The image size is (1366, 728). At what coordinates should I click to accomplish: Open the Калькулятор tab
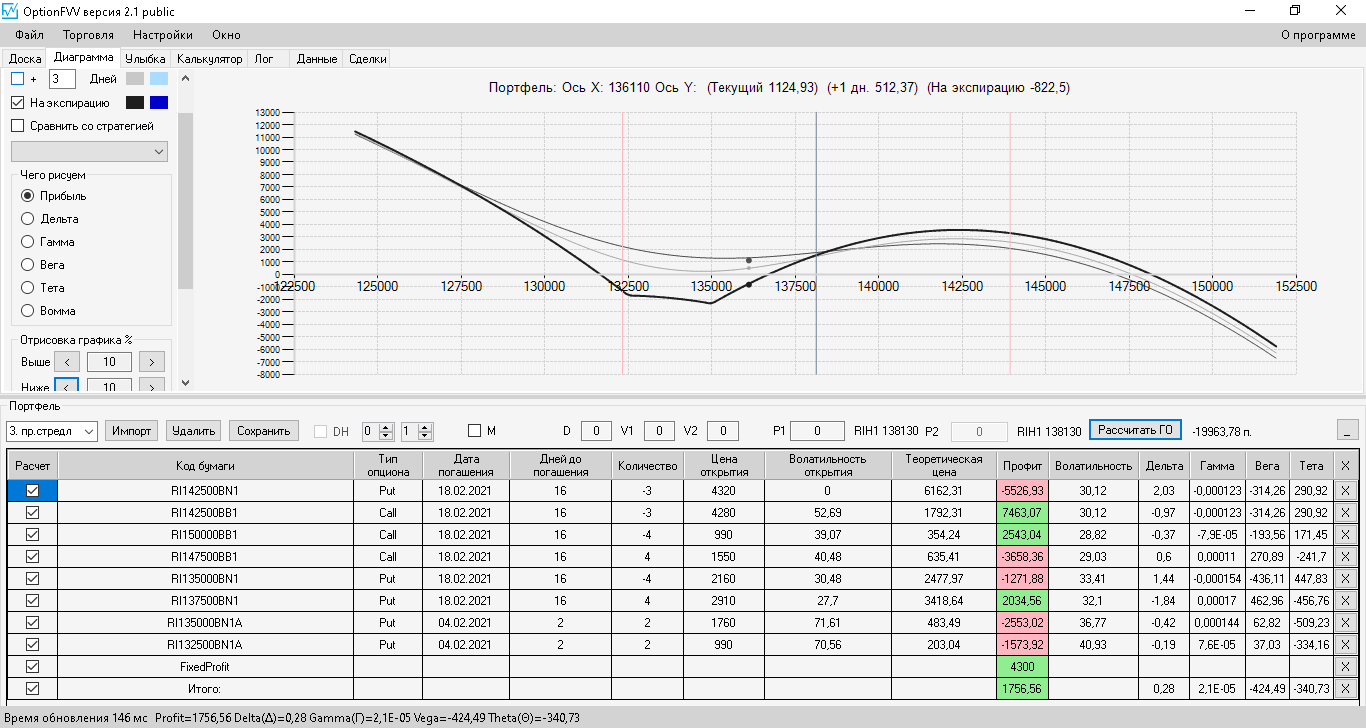[x=210, y=59]
